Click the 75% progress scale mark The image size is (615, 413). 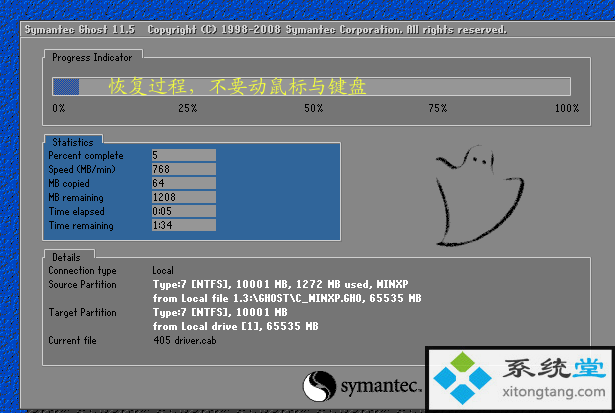[438, 108]
